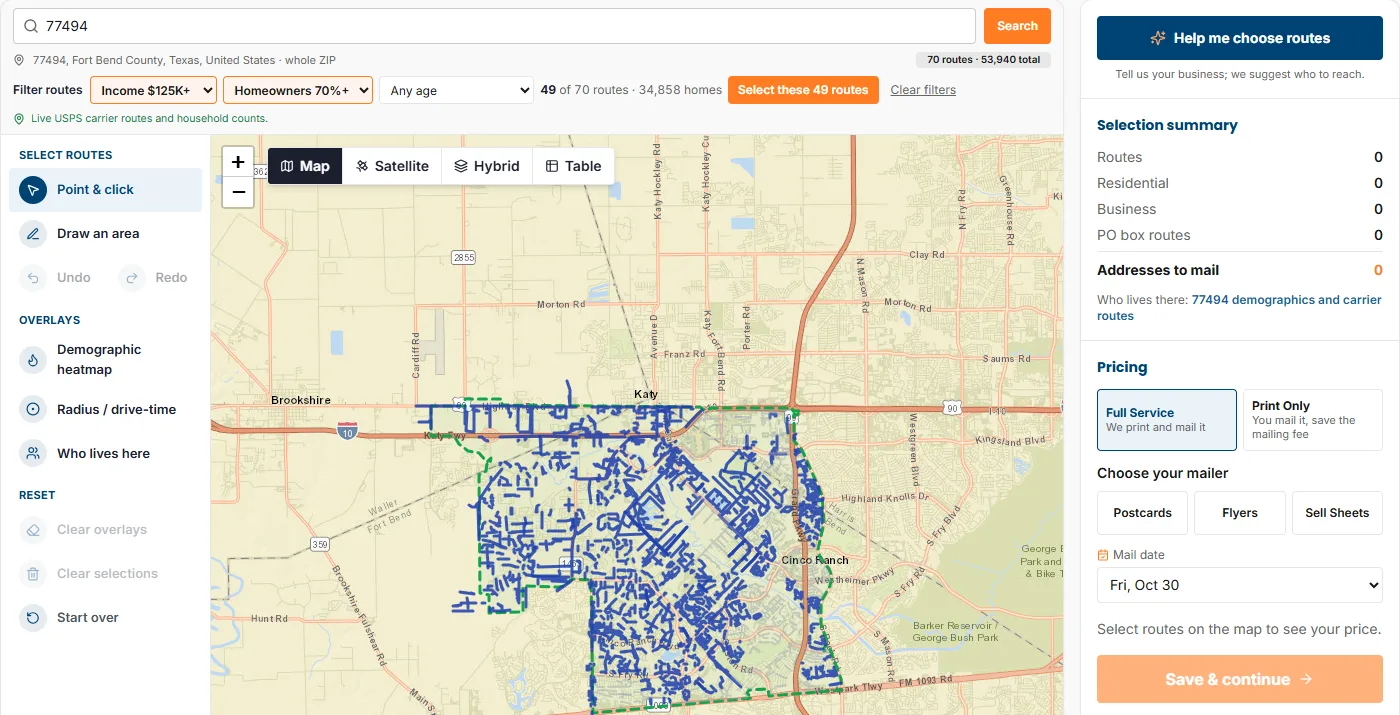
Task: Select Print Only pricing option
Action: pos(1313,420)
